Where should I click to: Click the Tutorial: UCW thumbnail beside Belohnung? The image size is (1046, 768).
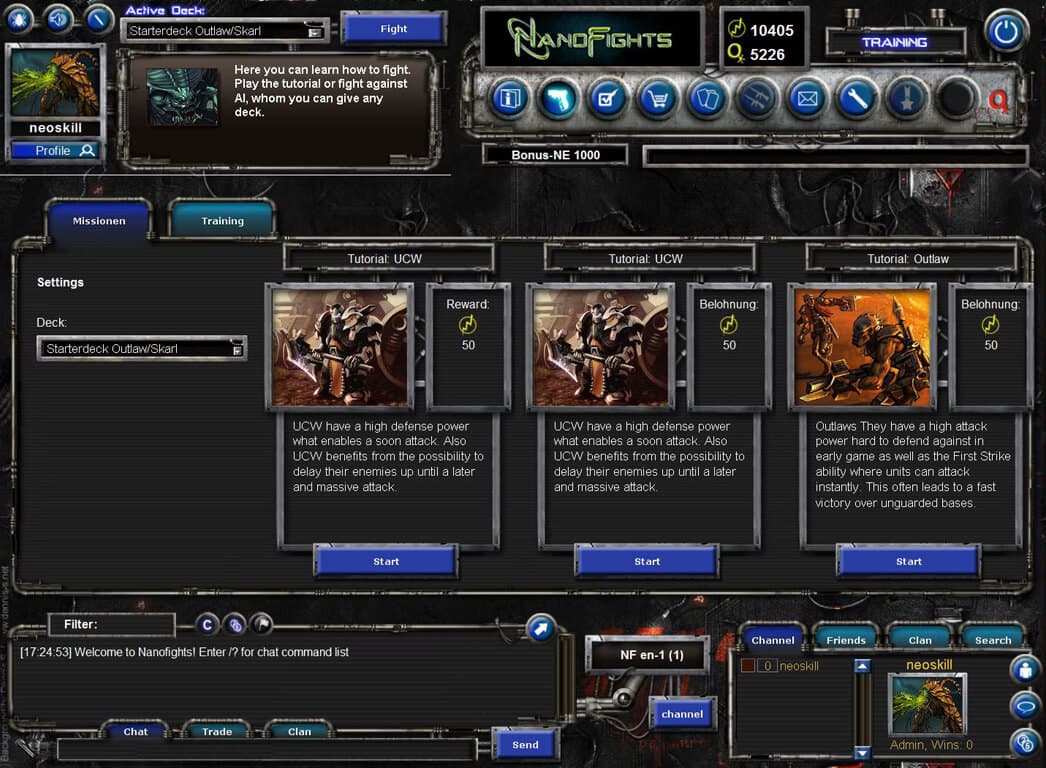pyautogui.click(x=600, y=346)
